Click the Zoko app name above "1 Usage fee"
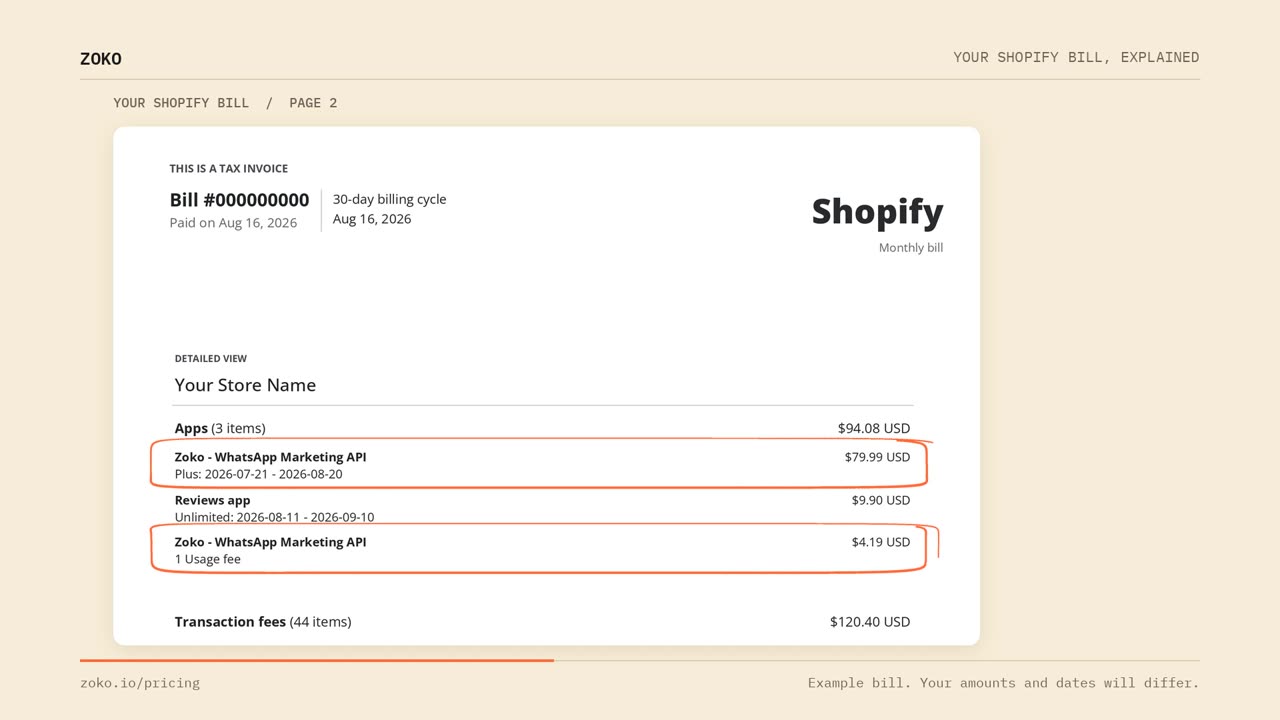This screenshot has width=1280, height=720. [x=270, y=542]
